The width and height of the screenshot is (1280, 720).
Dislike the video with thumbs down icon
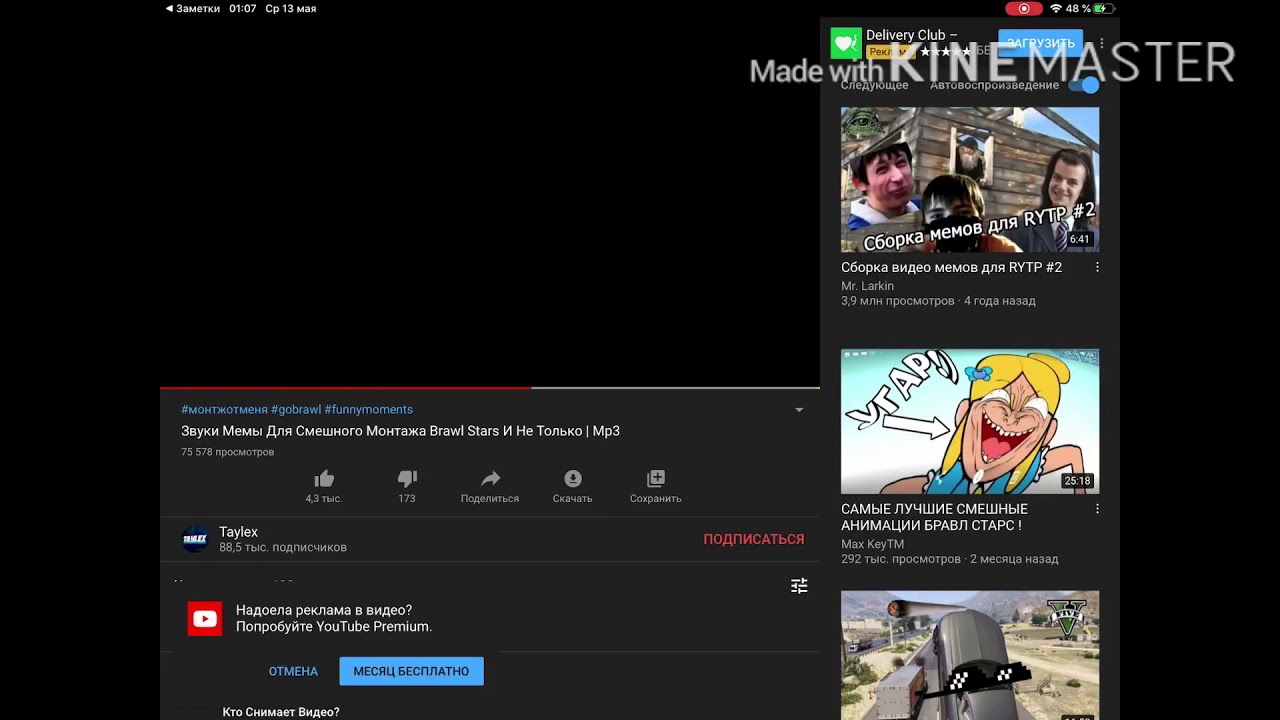tap(407, 479)
